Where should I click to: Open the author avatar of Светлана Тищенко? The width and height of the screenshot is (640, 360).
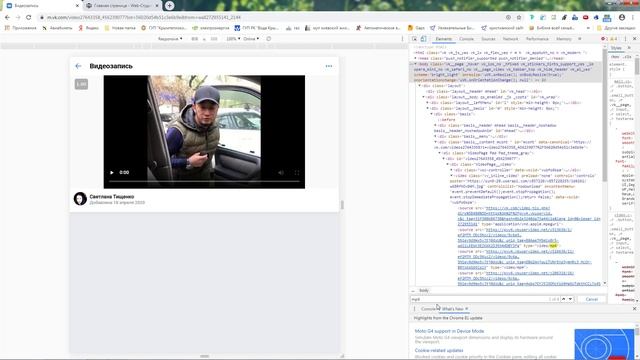click(x=80, y=199)
